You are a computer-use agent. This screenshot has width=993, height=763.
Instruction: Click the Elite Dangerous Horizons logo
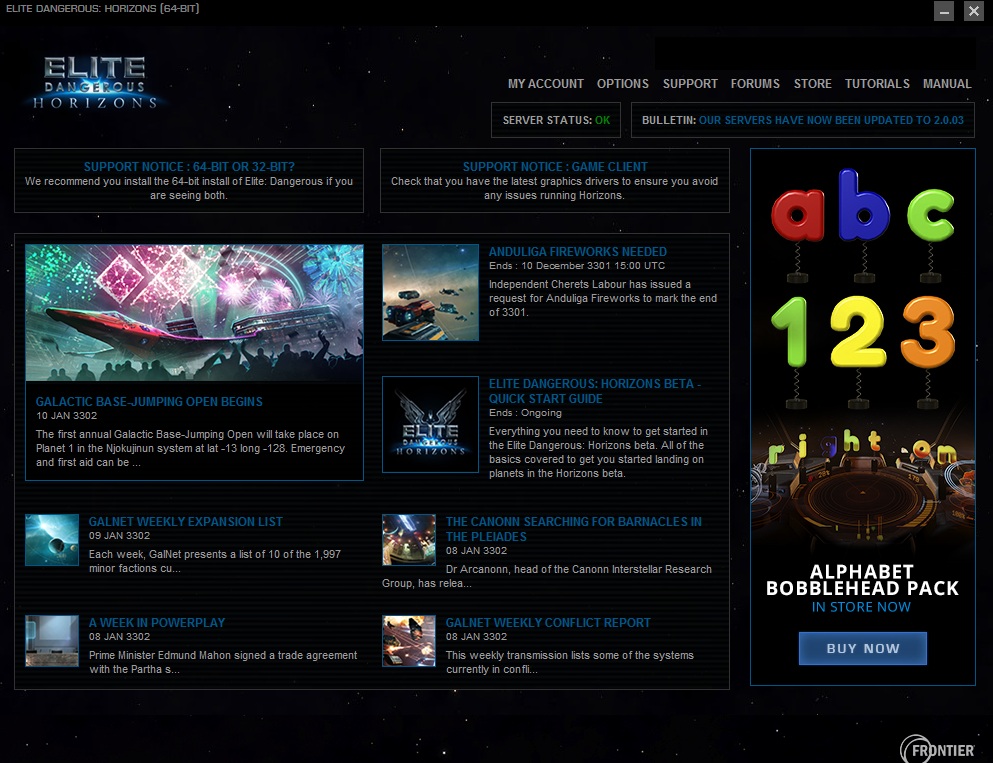coord(95,83)
